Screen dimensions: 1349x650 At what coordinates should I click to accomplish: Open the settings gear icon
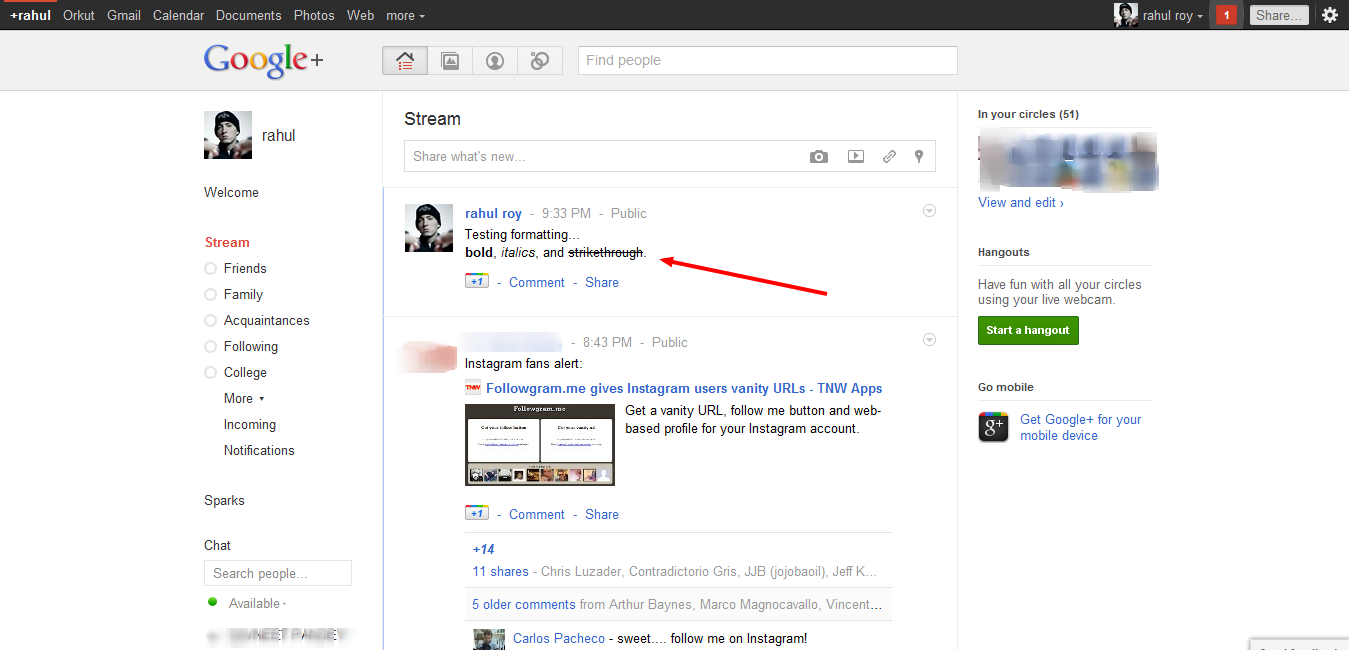(1330, 15)
